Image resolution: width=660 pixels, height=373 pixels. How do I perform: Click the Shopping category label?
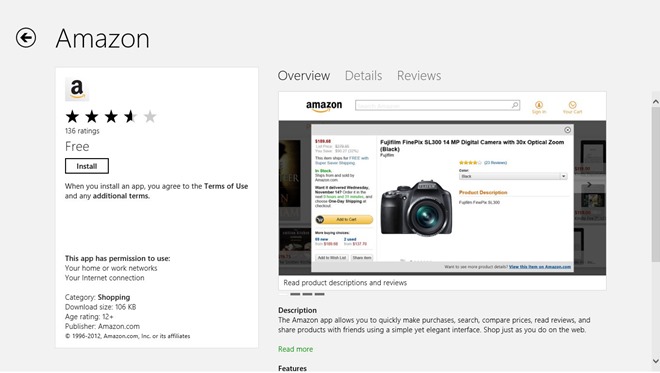click(x=114, y=297)
